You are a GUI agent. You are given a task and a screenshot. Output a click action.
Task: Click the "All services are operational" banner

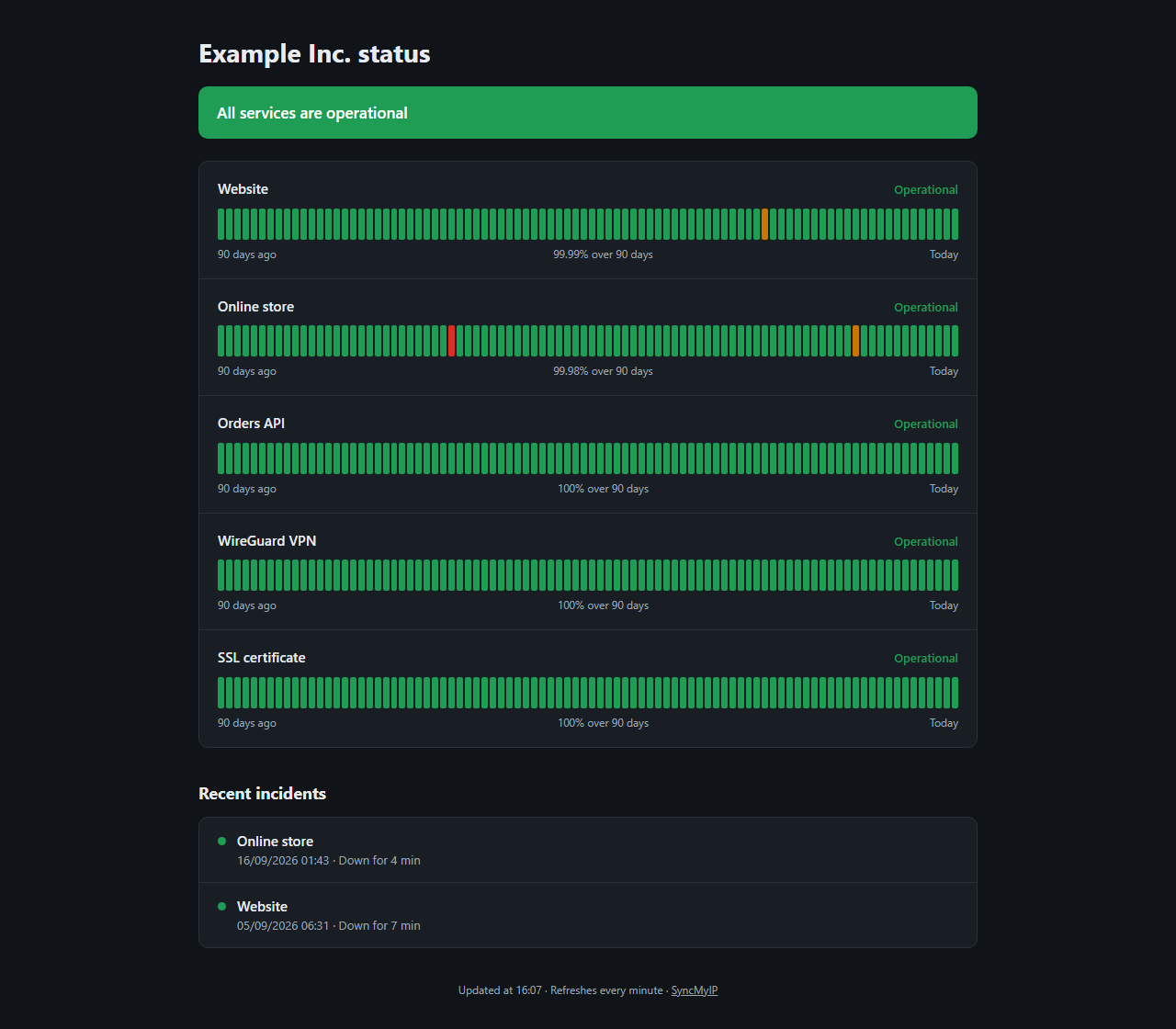pyautogui.click(x=588, y=113)
